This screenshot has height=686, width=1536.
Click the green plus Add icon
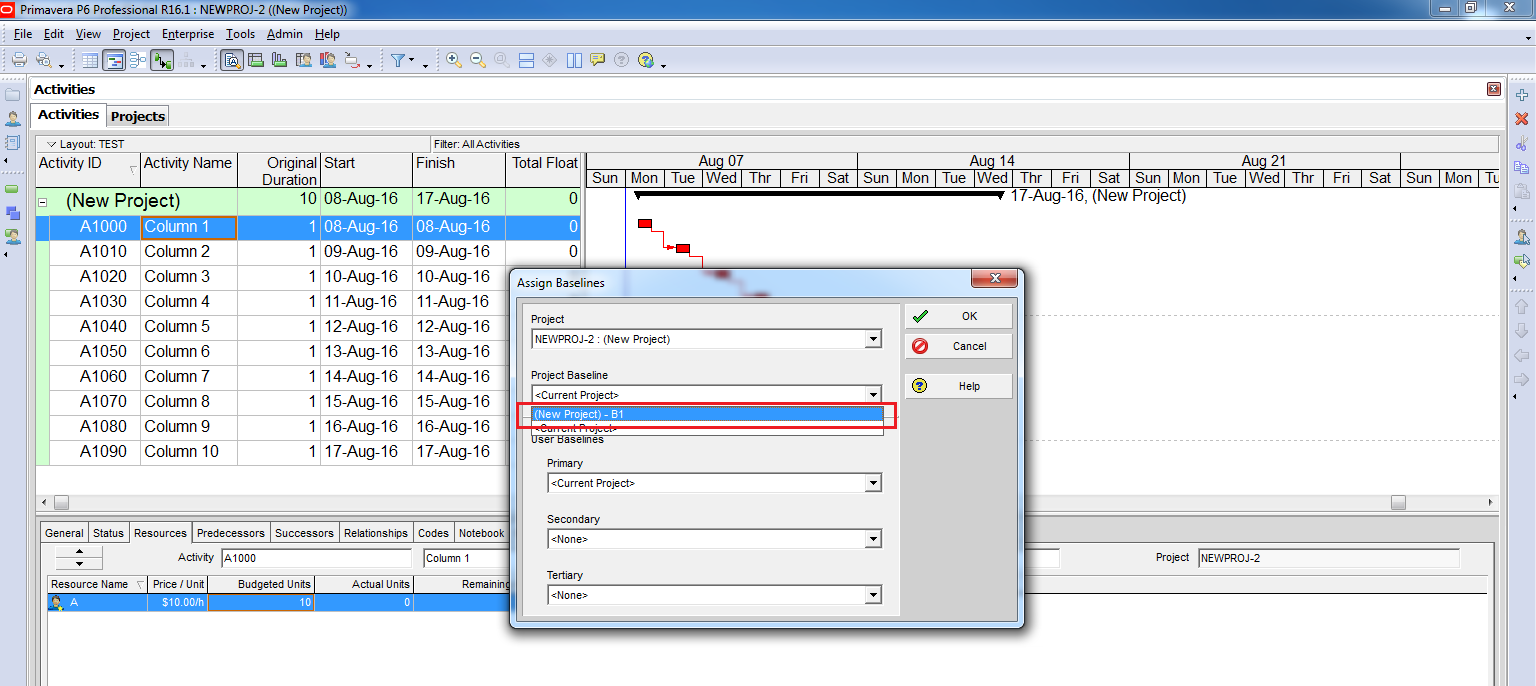coord(1521,95)
